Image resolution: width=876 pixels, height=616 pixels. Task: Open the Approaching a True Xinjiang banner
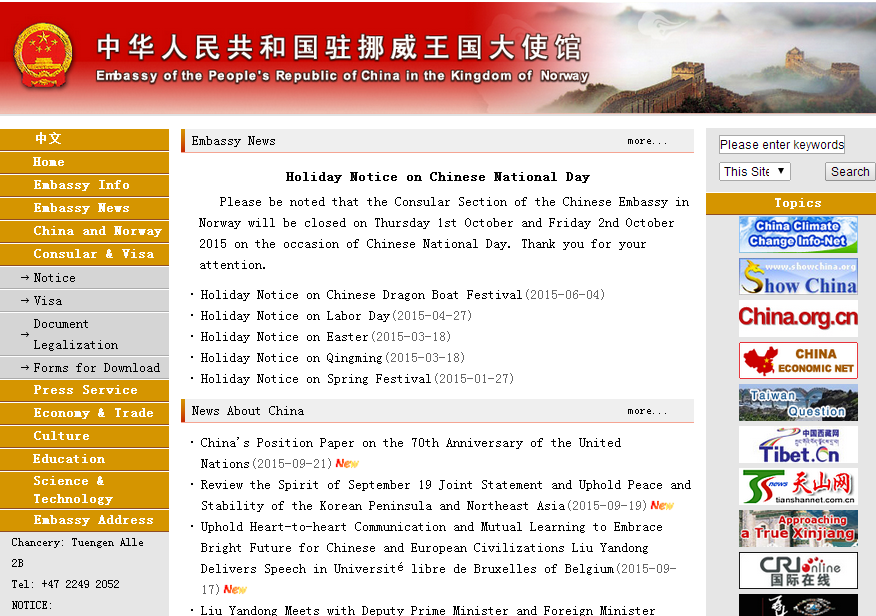click(x=797, y=529)
